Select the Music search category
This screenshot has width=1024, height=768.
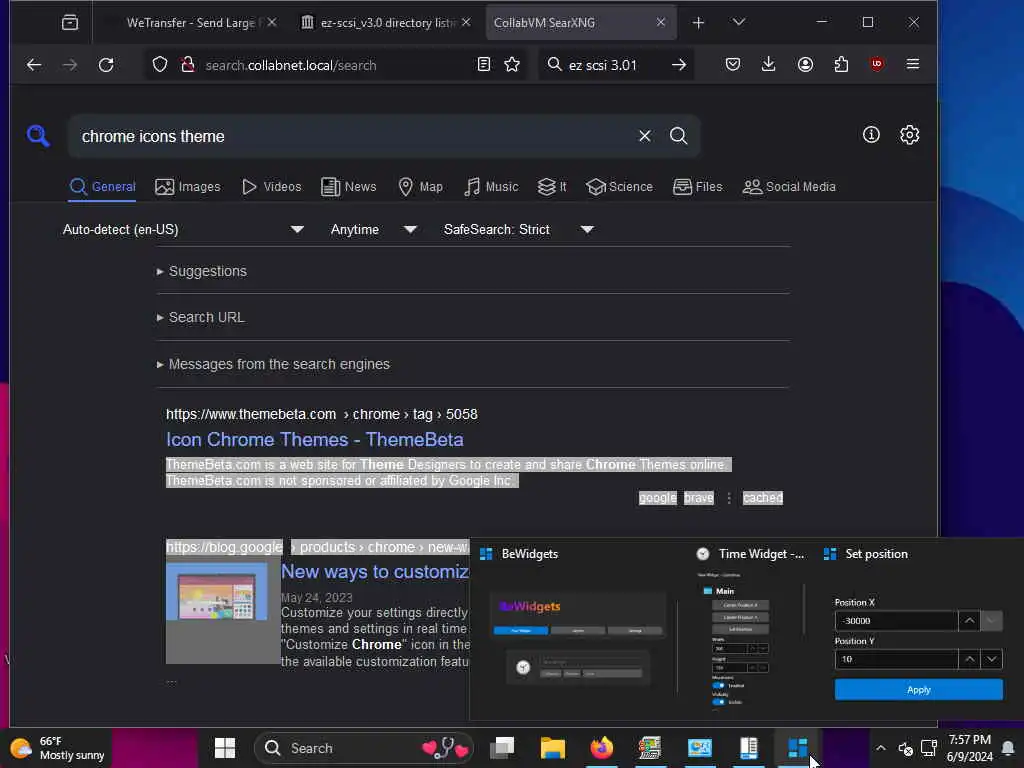(491, 187)
